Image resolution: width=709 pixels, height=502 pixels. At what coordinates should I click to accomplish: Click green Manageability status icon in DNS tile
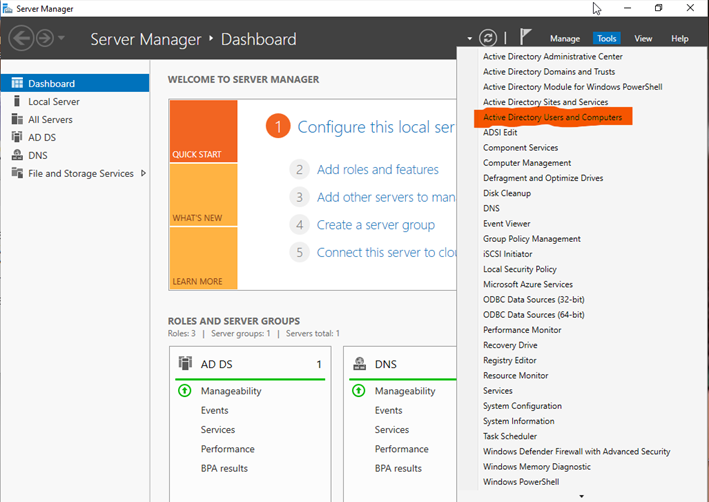coord(359,390)
